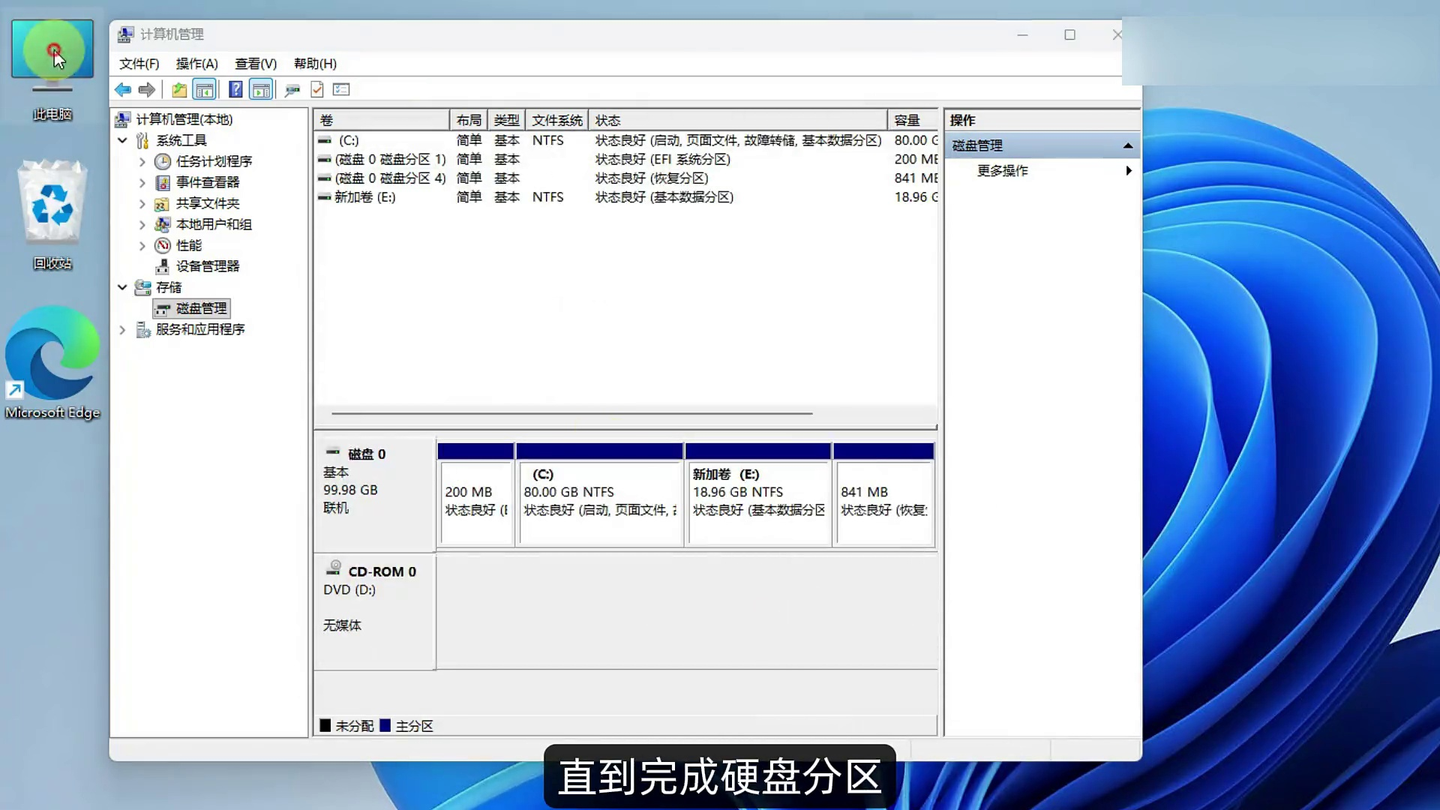
Task: Open the 回收站 recycle bin desktop icon
Action: click(52, 215)
